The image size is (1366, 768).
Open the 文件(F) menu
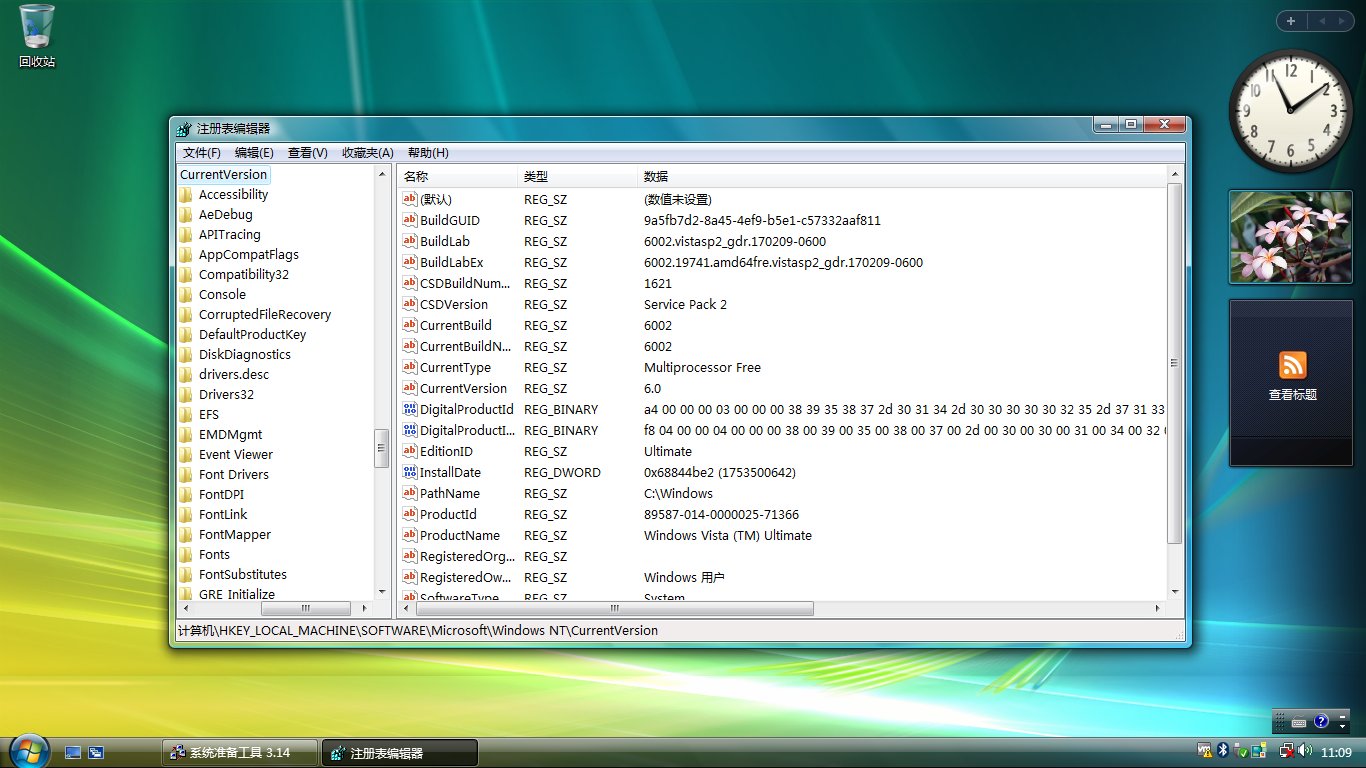click(x=202, y=153)
